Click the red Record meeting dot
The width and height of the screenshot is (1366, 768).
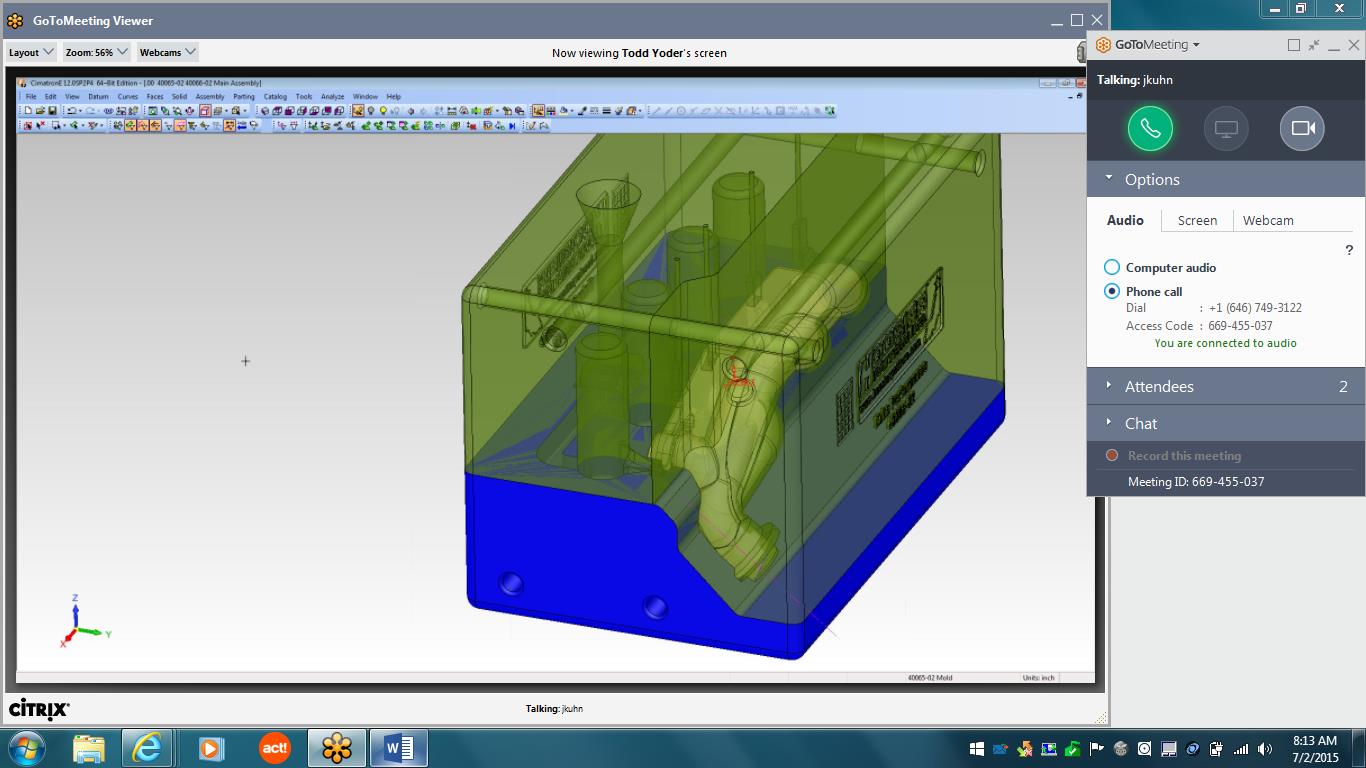[x=1112, y=455]
